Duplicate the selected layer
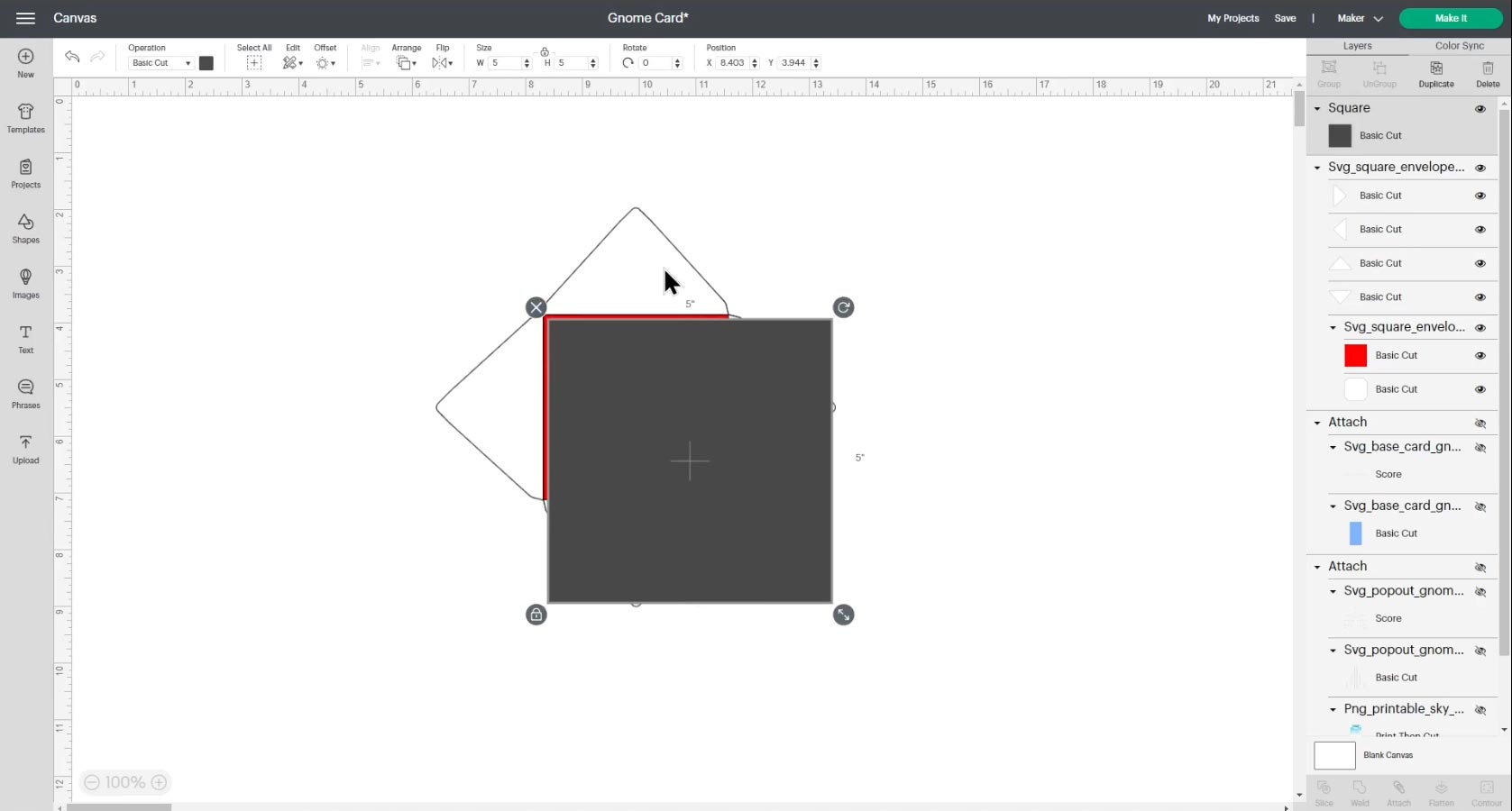The height and width of the screenshot is (811, 1512). [x=1436, y=72]
